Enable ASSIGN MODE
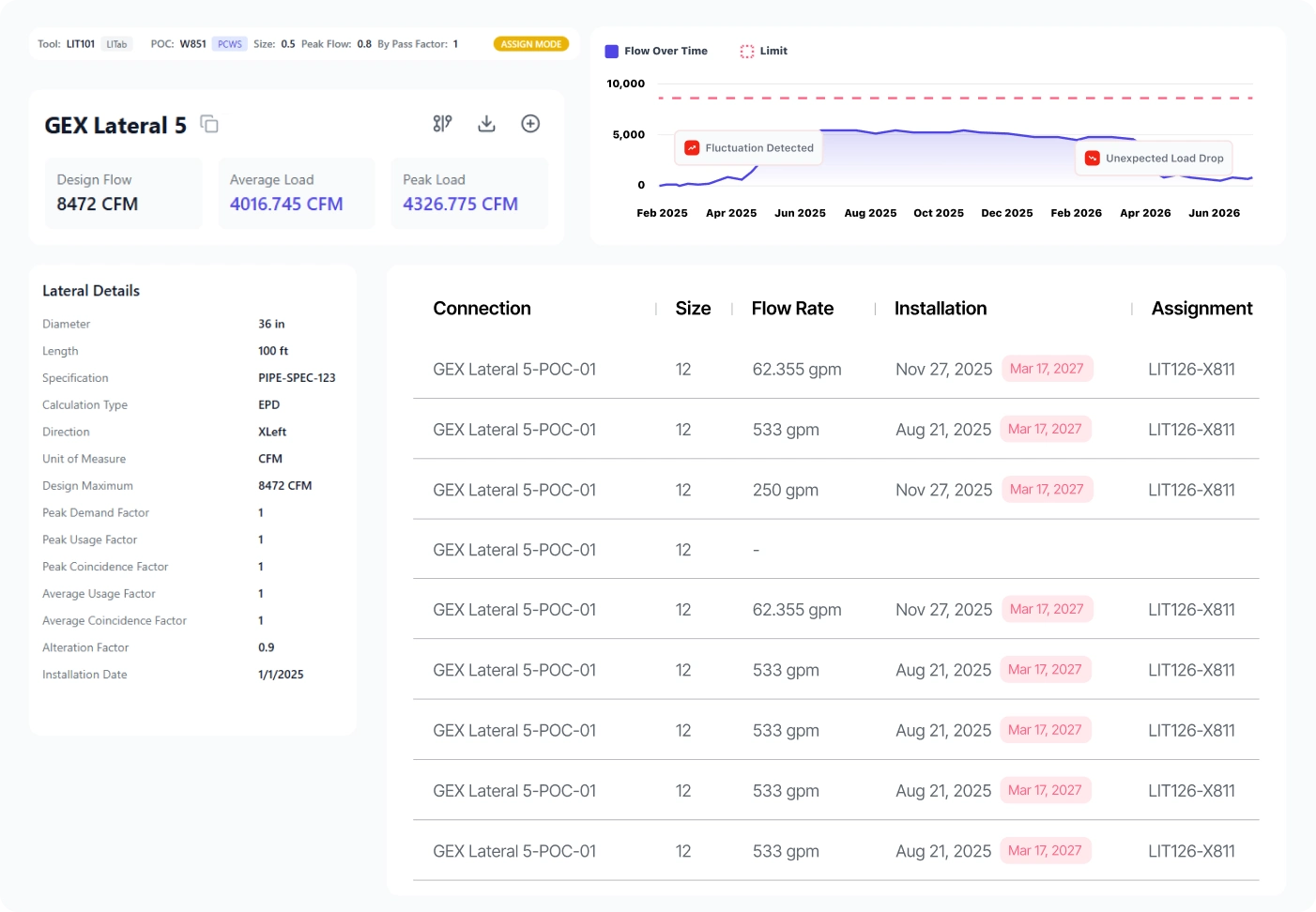This screenshot has width=1316, height=912. coord(531,43)
